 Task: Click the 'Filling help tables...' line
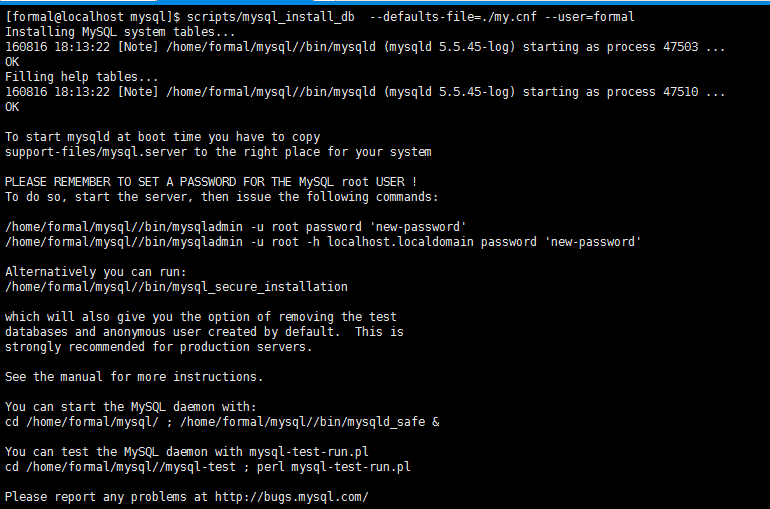(82, 77)
